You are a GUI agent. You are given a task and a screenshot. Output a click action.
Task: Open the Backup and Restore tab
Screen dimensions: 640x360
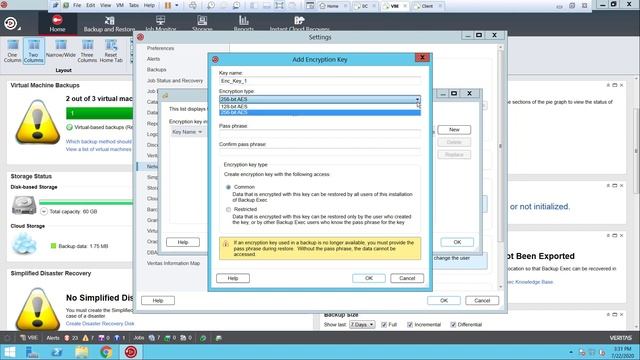click(109, 24)
